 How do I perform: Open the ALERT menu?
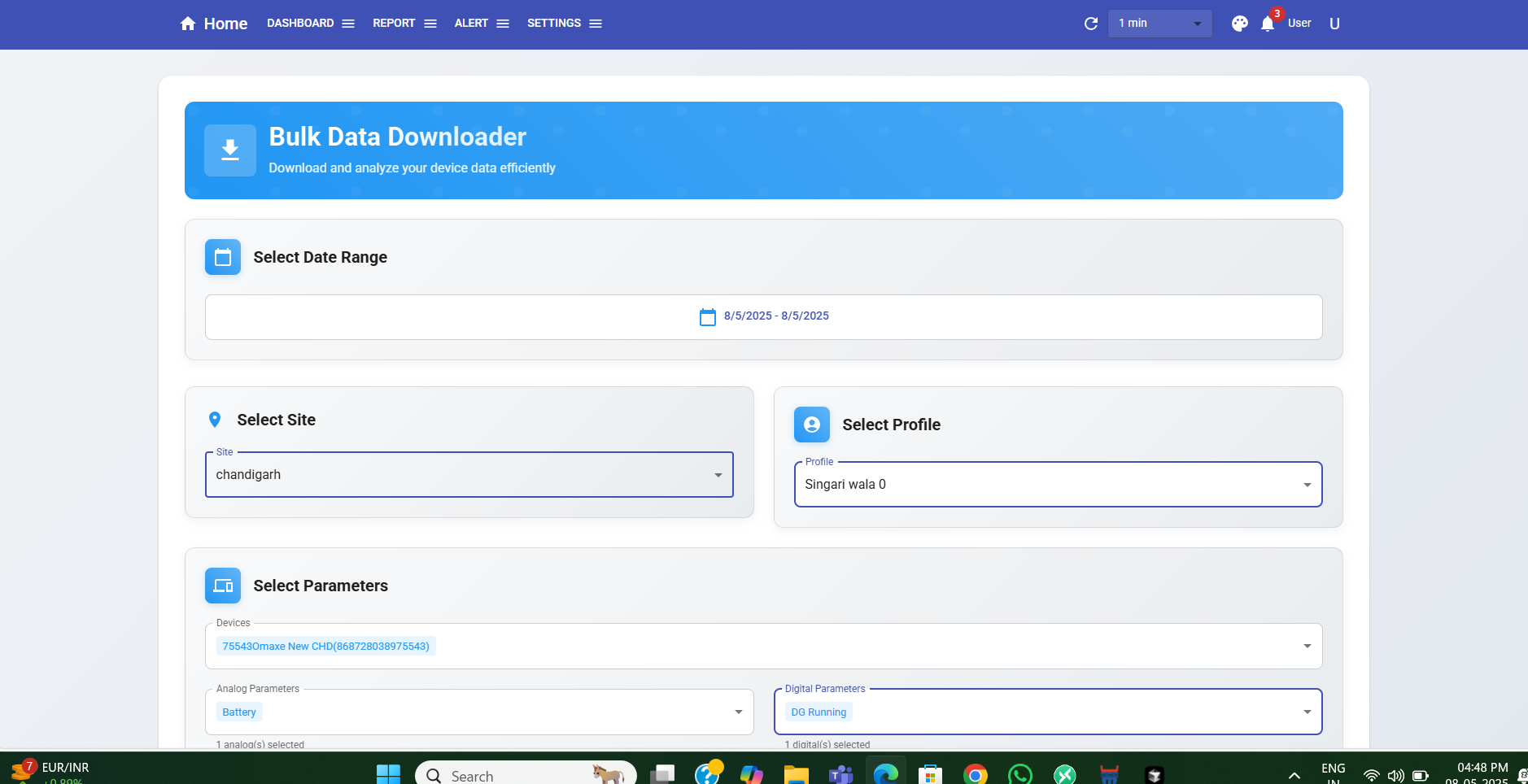(481, 24)
